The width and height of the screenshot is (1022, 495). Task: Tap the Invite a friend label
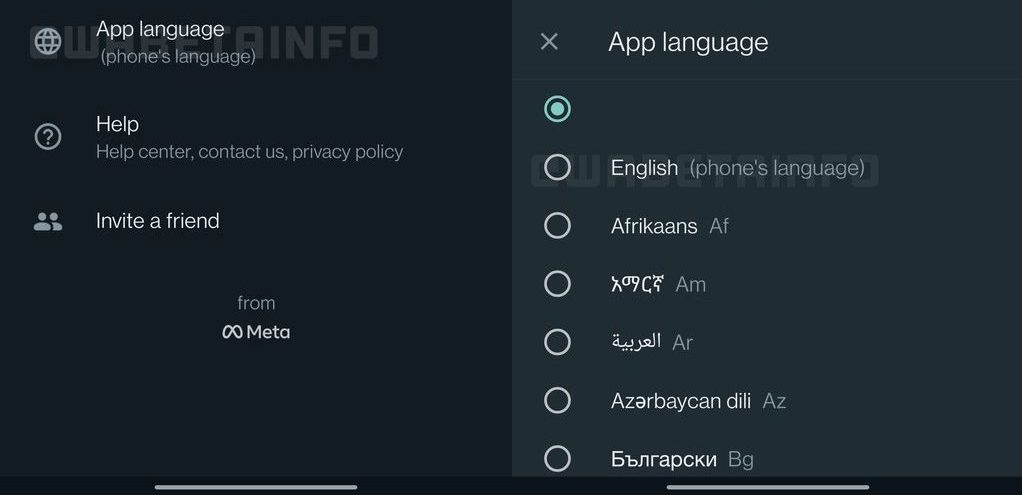click(x=157, y=221)
